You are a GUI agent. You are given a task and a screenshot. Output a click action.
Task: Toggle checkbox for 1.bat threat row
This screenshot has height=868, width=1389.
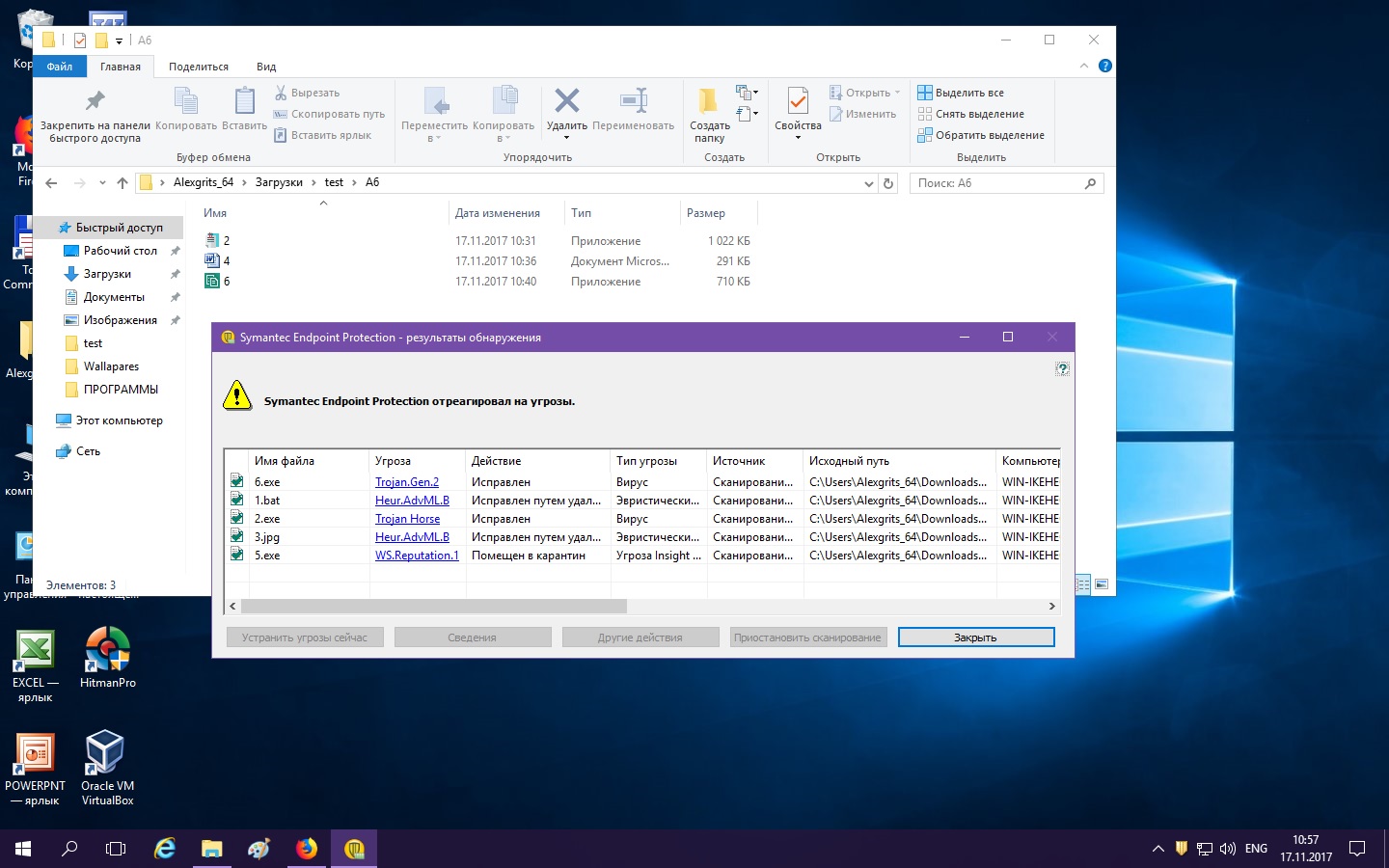(x=236, y=500)
